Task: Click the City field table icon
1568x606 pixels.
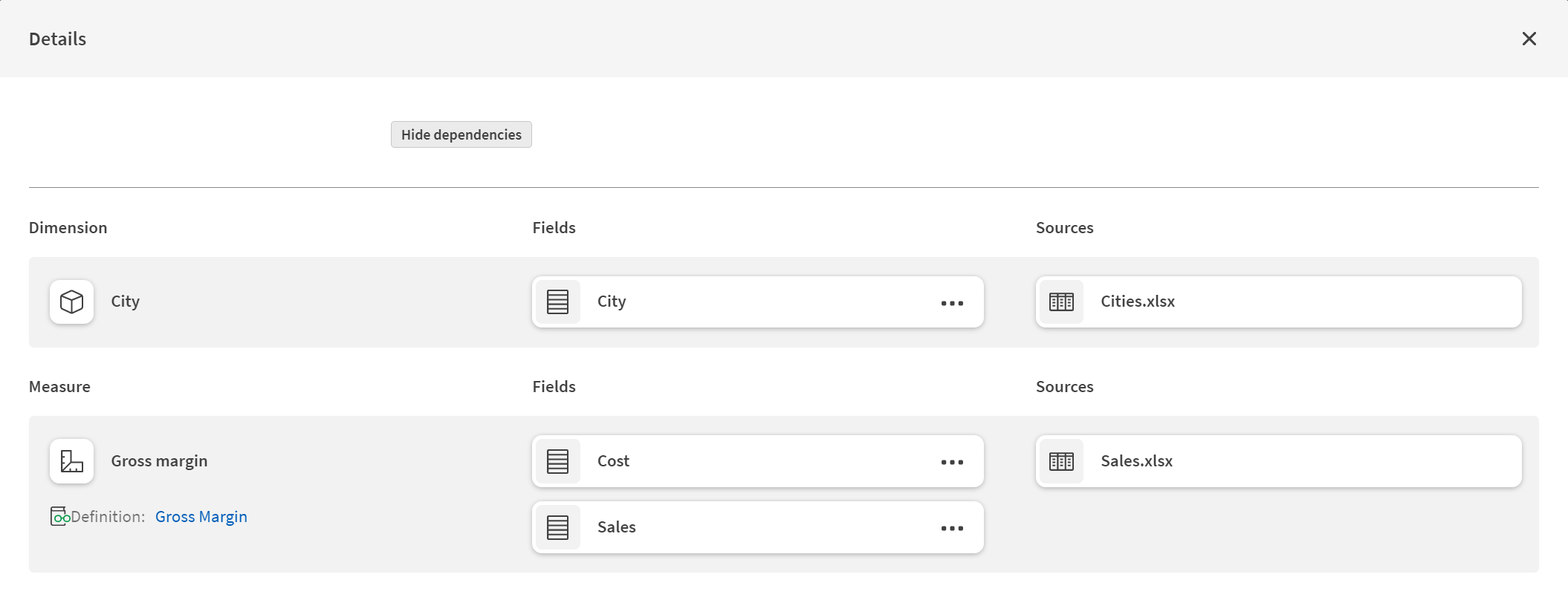Action: coord(557,302)
